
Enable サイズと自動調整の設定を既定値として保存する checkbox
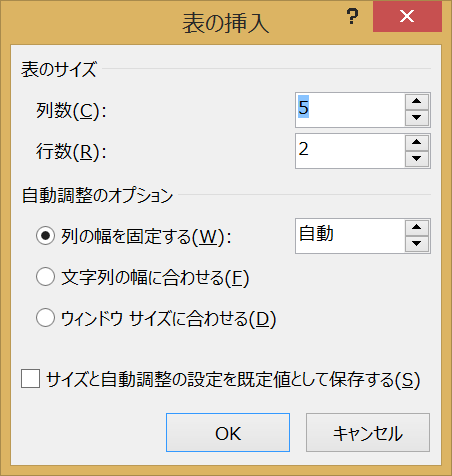(x=31, y=379)
